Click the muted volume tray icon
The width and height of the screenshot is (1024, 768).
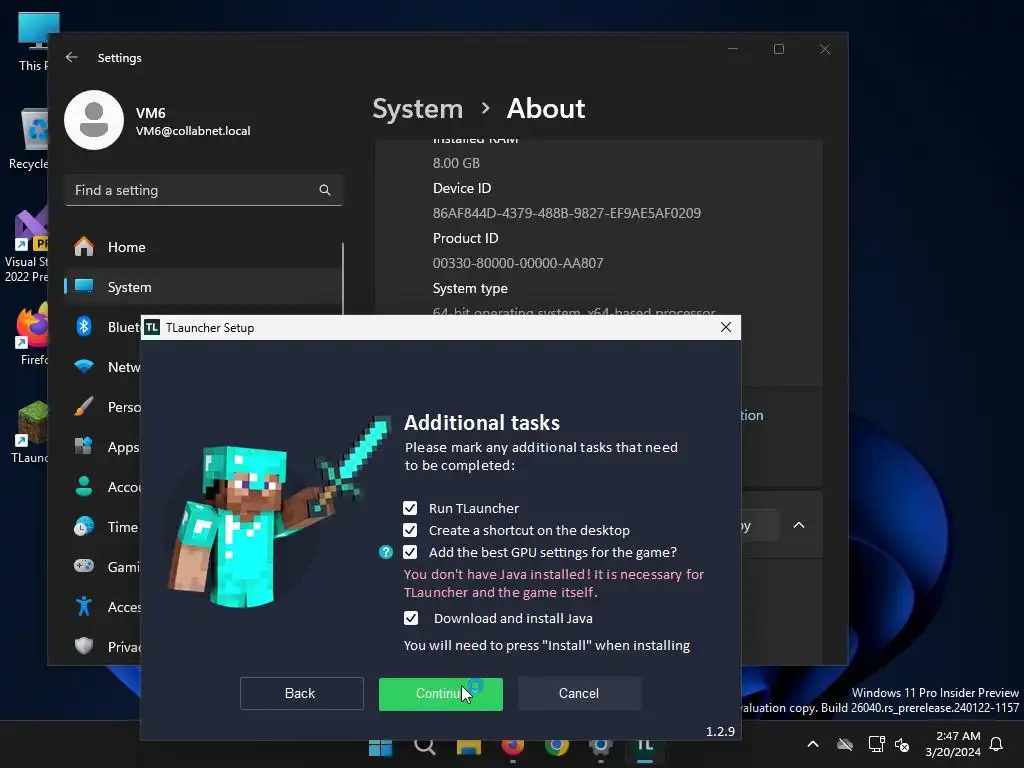pyautogui.click(x=903, y=744)
